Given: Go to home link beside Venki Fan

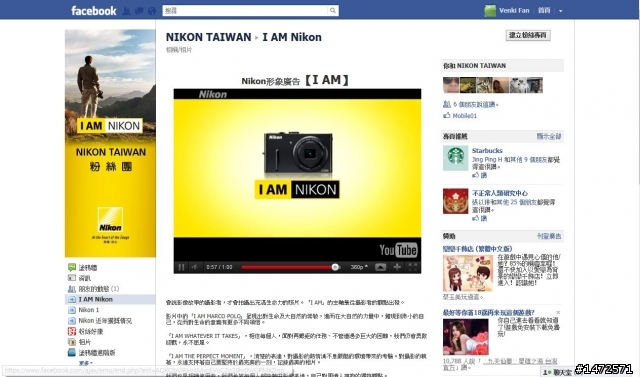Looking at the screenshot, I should (x=544, y=11).
